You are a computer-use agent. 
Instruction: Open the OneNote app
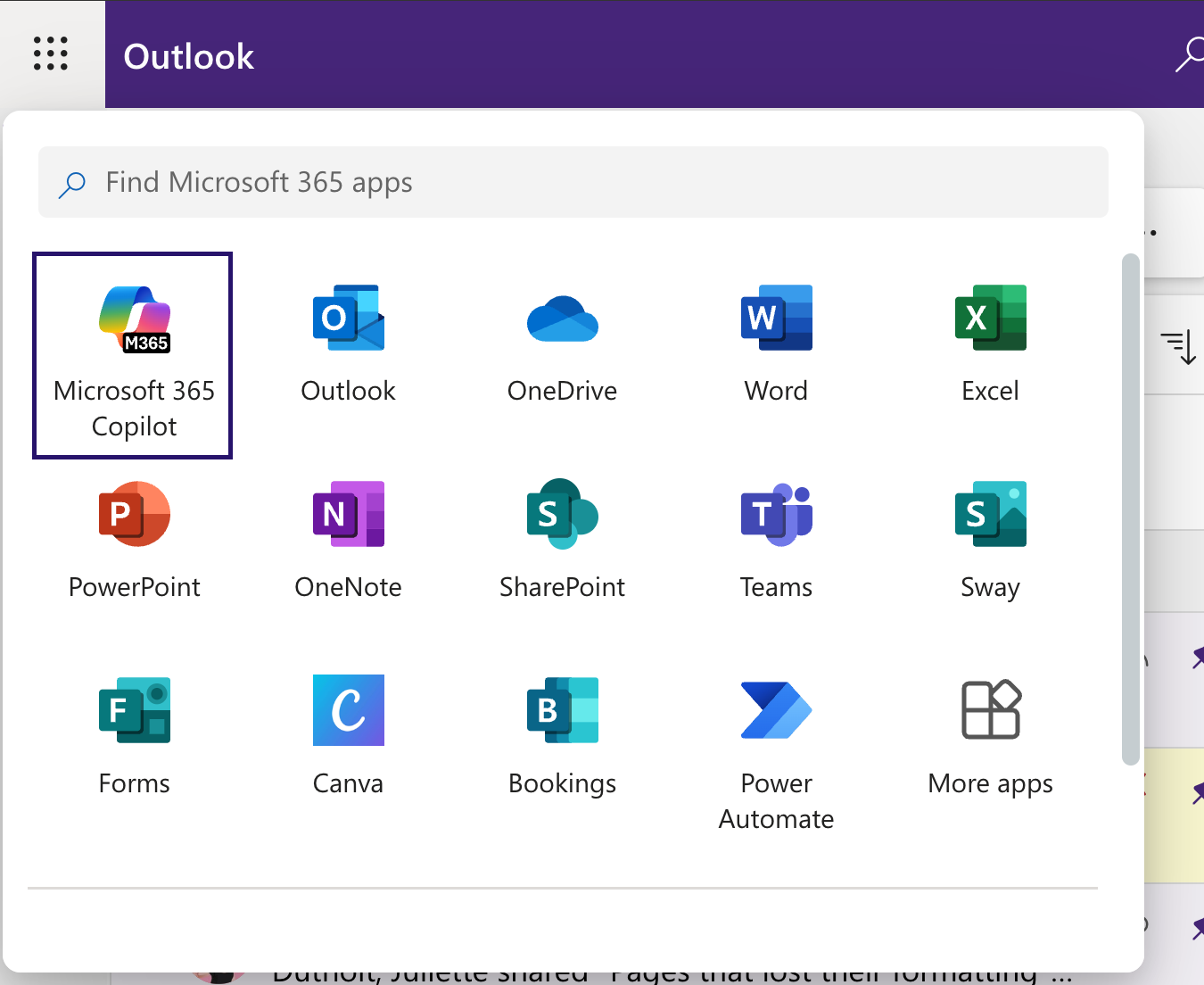coord(348,541)
